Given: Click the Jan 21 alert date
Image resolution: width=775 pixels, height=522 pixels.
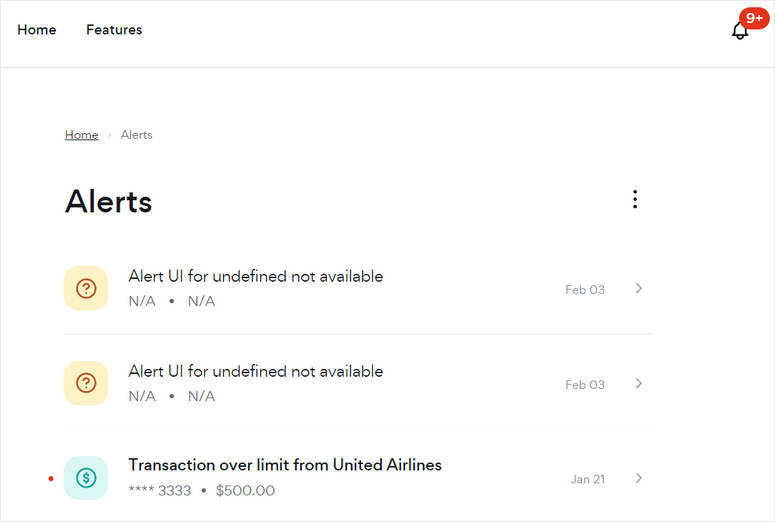Looking at the screenshot, I should point(587,479).
